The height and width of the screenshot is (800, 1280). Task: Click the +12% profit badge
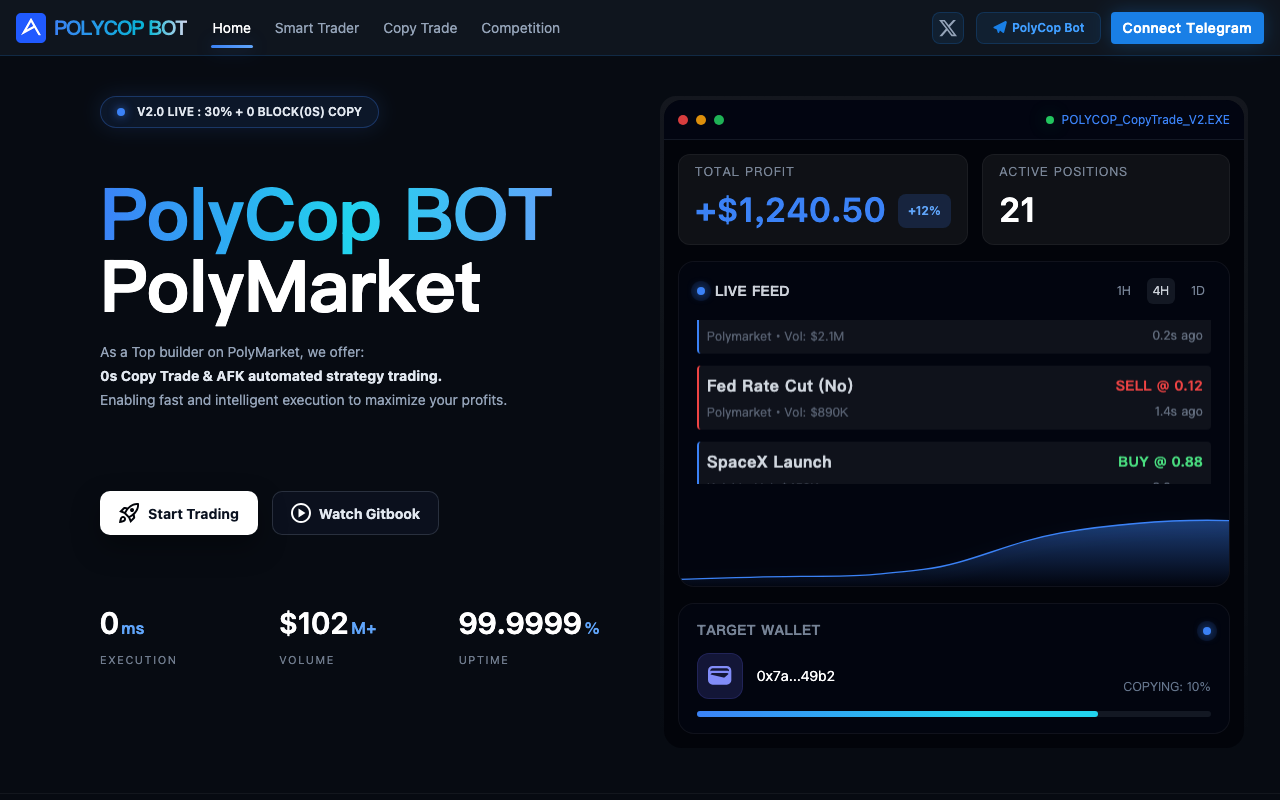point(924,211)
